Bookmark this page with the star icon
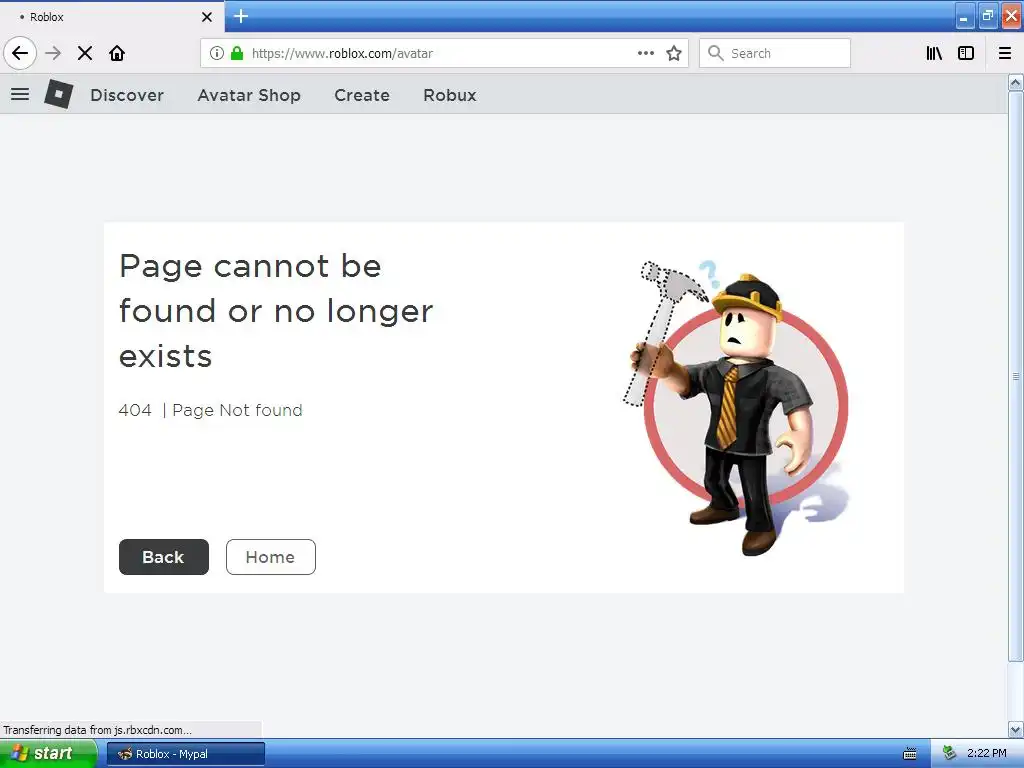This screenshot has height=768, width=1024. click(674, 53)
